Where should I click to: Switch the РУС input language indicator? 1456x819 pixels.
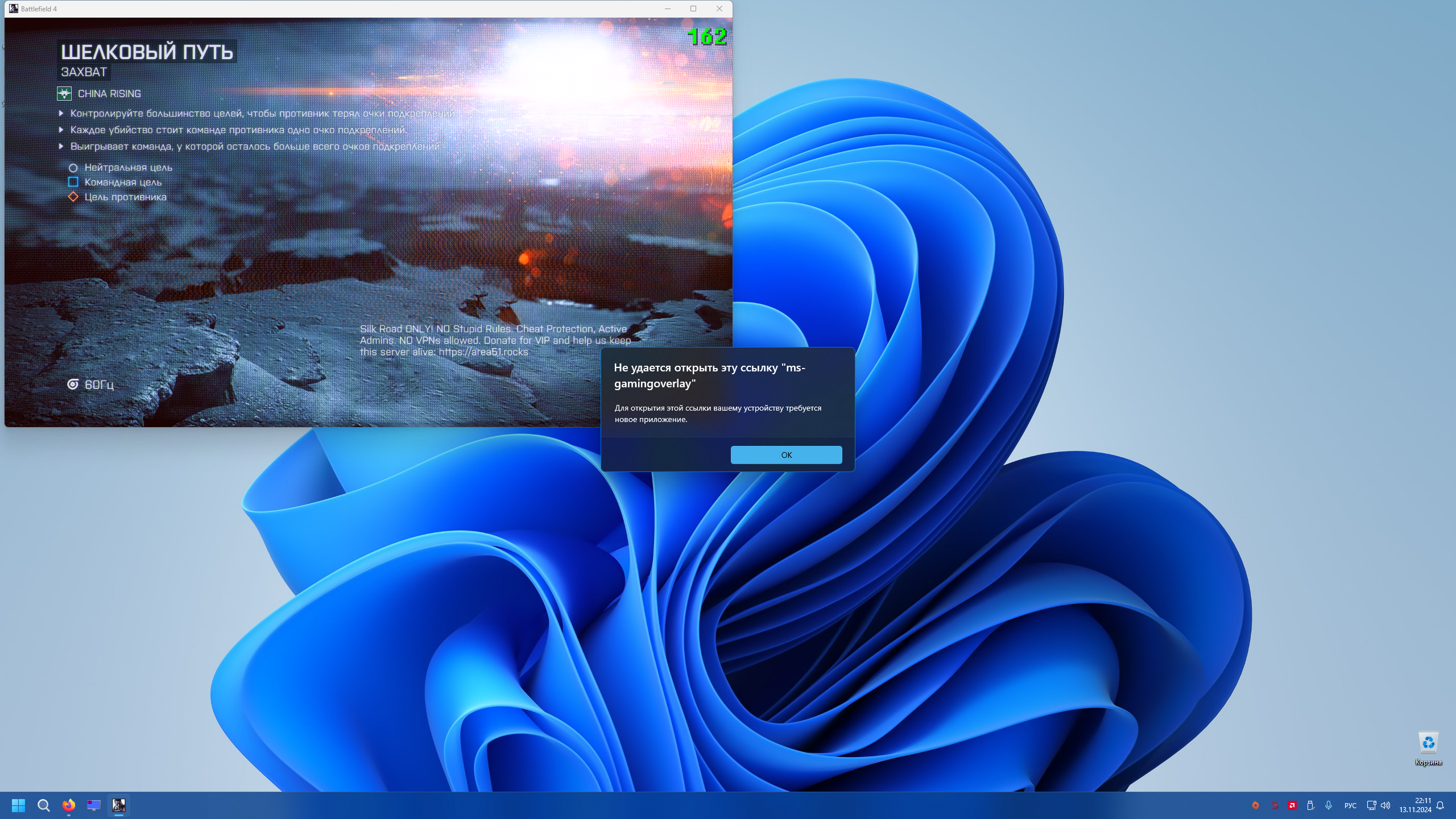tap(1350, 805)
